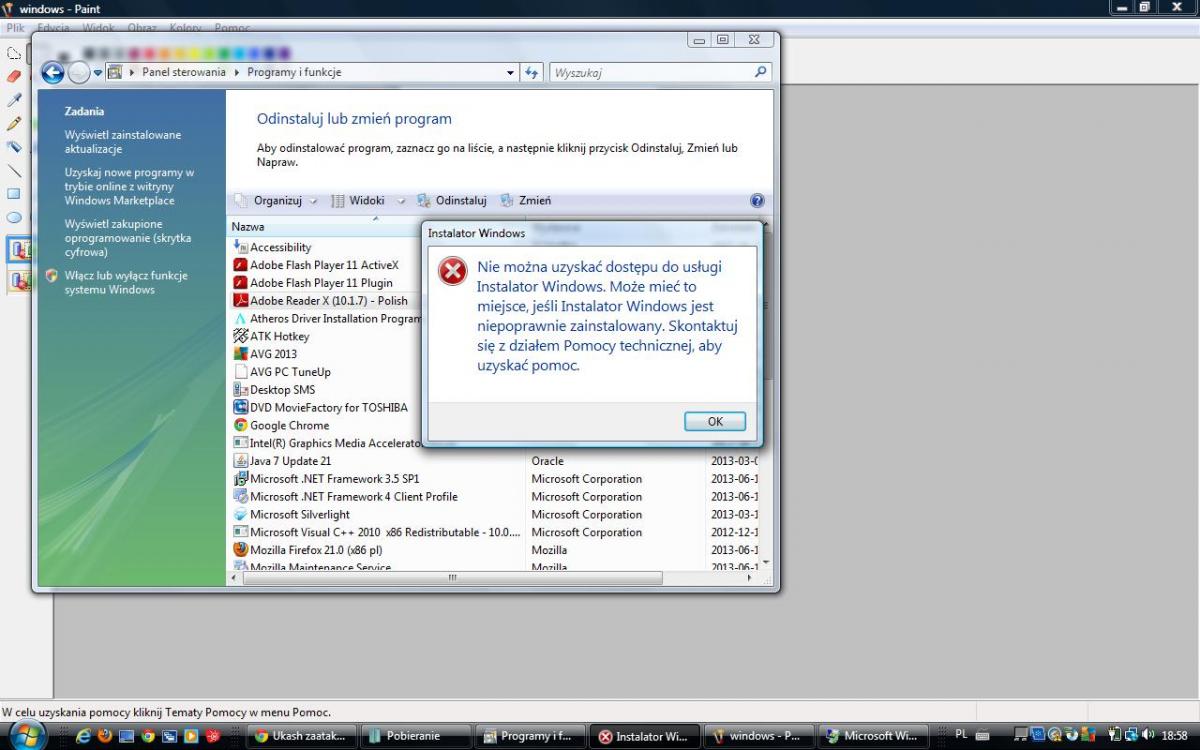Expand the address bar history dropdown
This screenshot has height=750, width=1200.
[x=510, y=72]
